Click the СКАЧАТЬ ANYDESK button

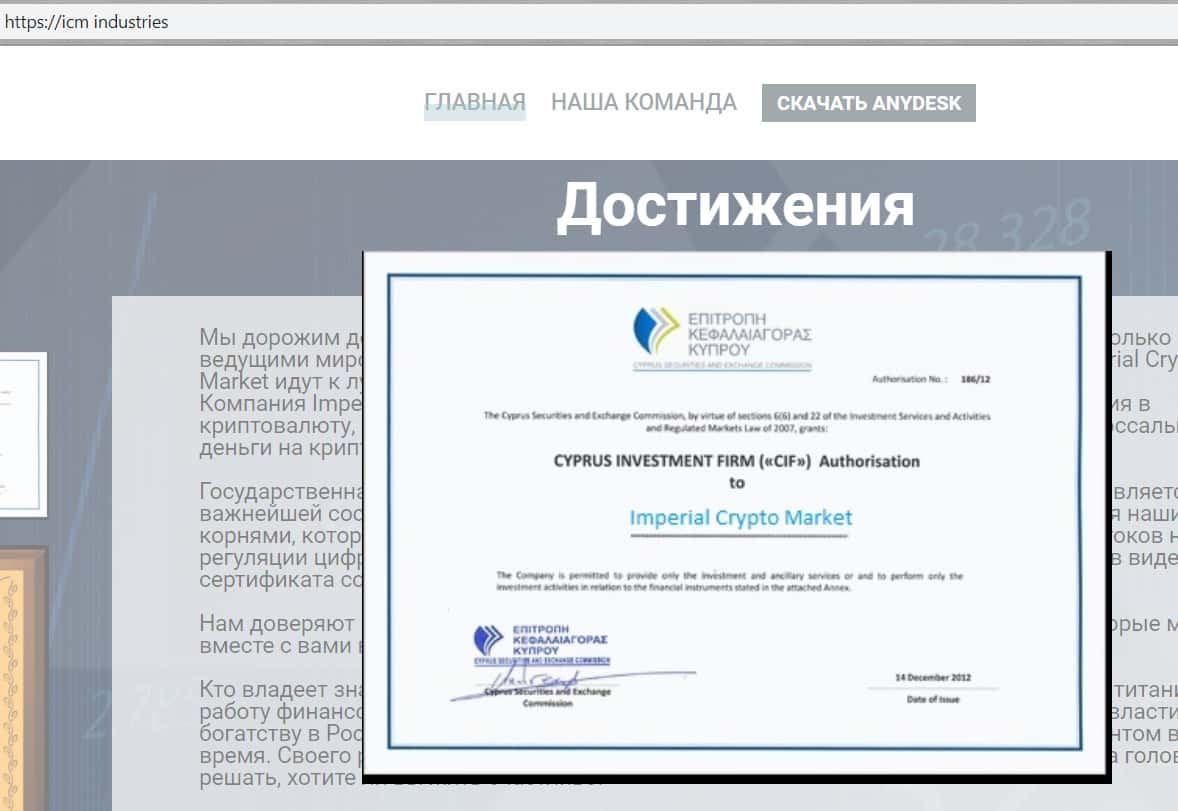click(868, 103)
